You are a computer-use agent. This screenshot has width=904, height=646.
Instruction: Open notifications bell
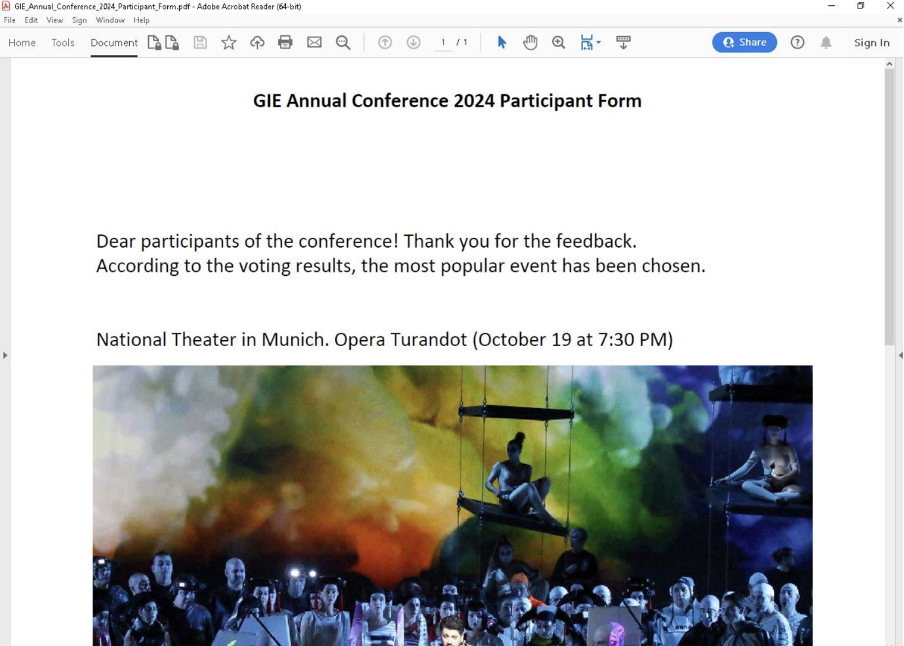pyautogui.click(x=826, y=42)
